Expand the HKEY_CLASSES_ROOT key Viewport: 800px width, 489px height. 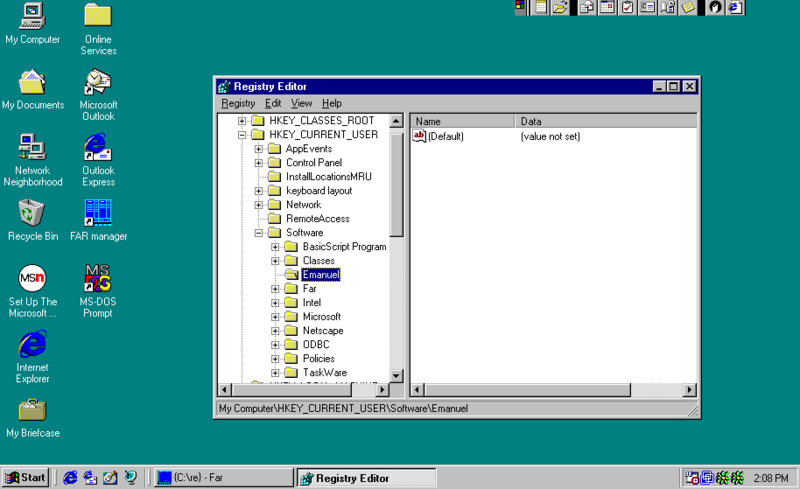click(x=242, y=121)
